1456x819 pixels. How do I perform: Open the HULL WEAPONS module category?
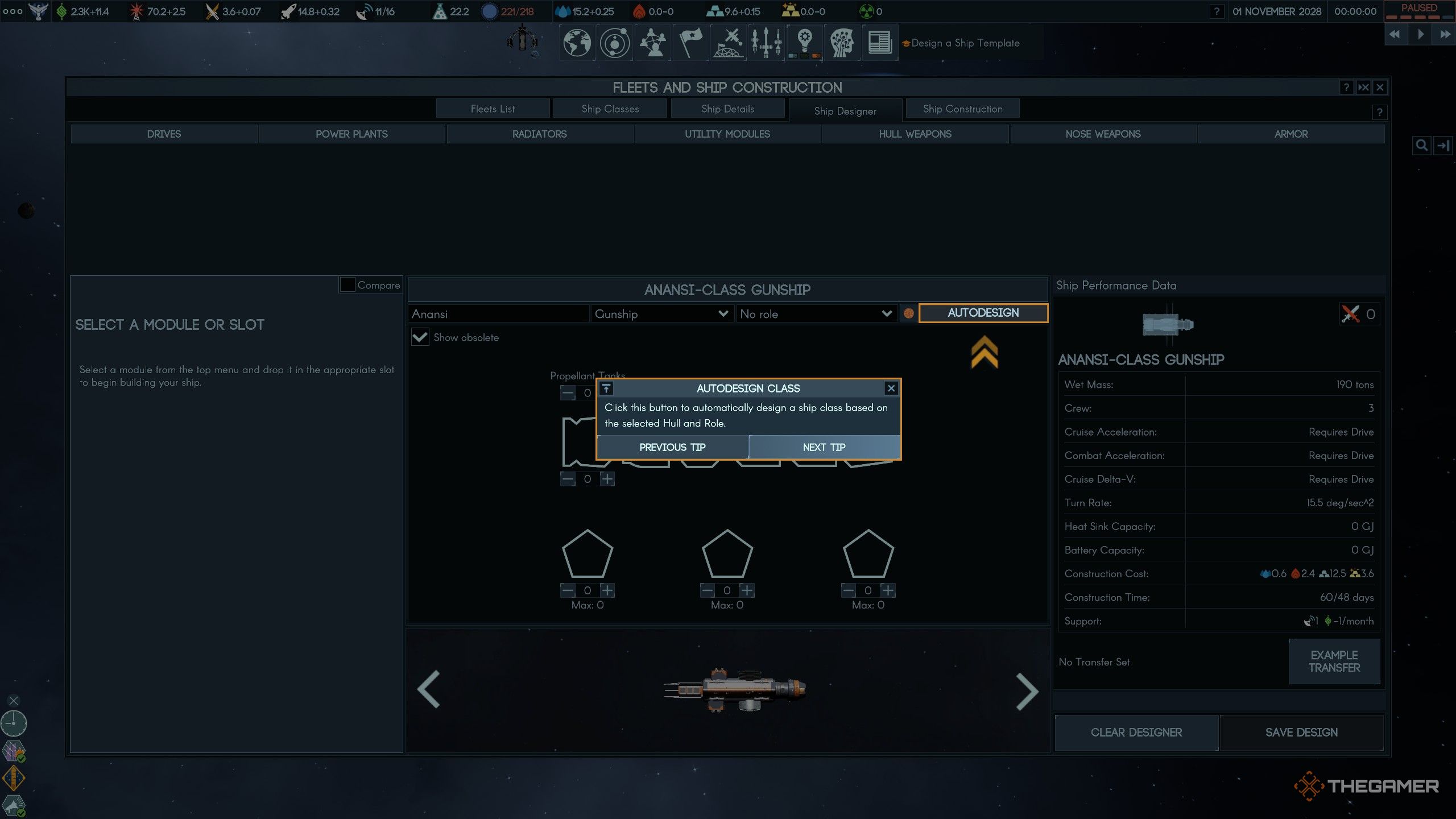[915, 134]
